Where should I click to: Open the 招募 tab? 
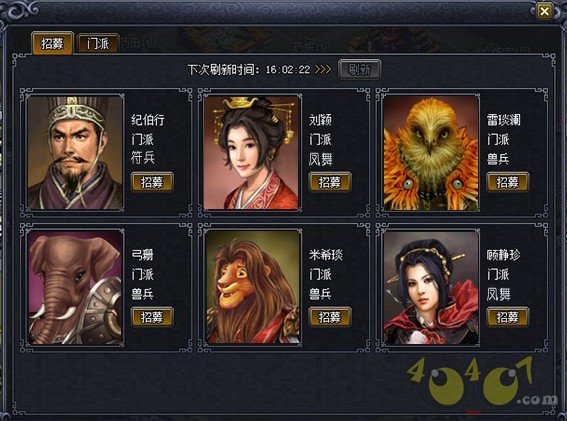(x=52, y=43)
